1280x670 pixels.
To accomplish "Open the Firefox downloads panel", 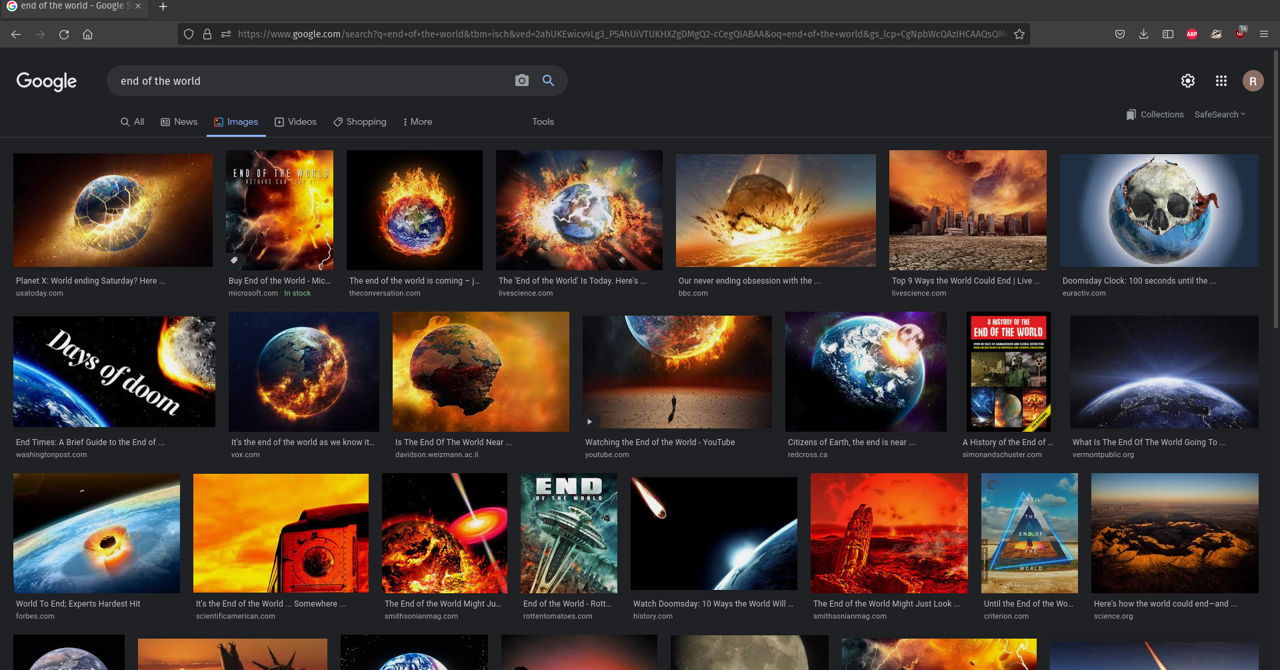I will pyautogui.click(x=1143, y=34).
